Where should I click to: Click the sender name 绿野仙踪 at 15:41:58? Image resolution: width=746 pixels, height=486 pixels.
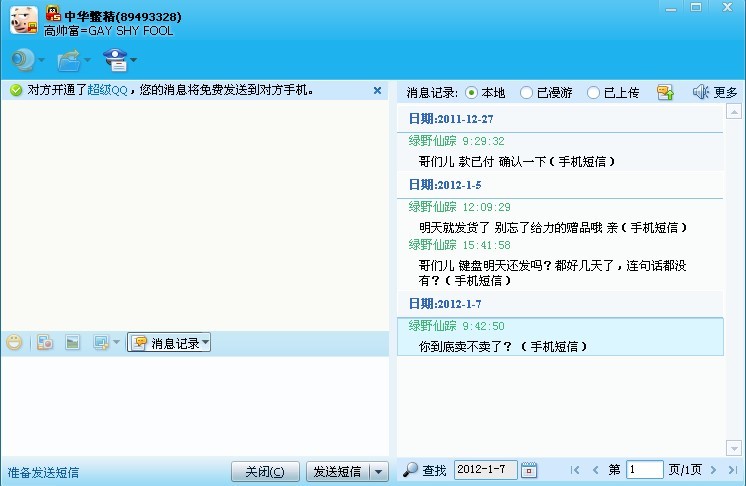pyautogui.click(x=432, y=245)
